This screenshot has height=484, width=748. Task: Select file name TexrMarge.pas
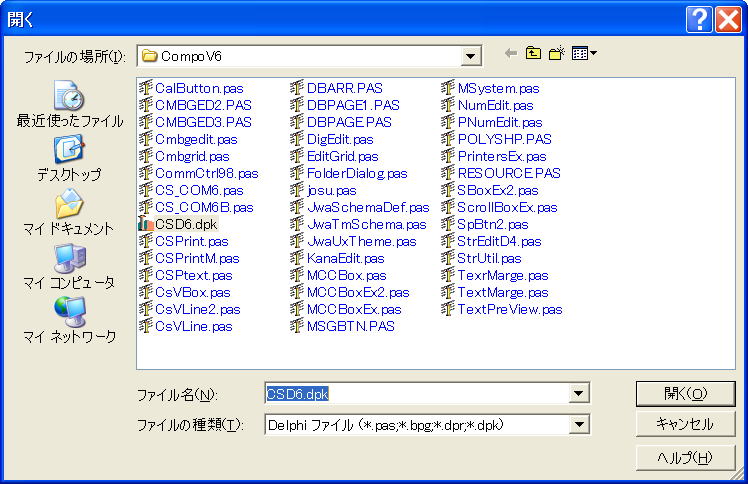point(503,276)
